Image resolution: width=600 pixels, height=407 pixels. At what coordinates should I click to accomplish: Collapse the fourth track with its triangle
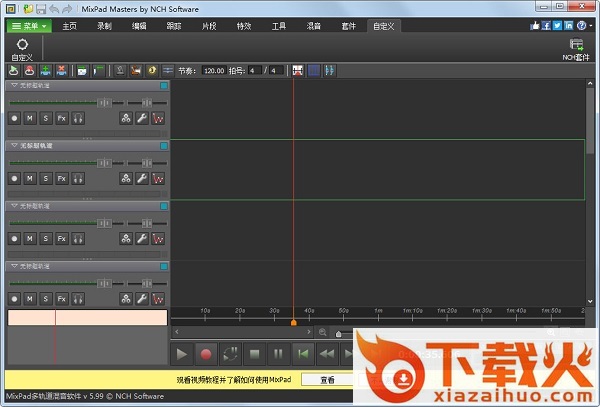14,266
